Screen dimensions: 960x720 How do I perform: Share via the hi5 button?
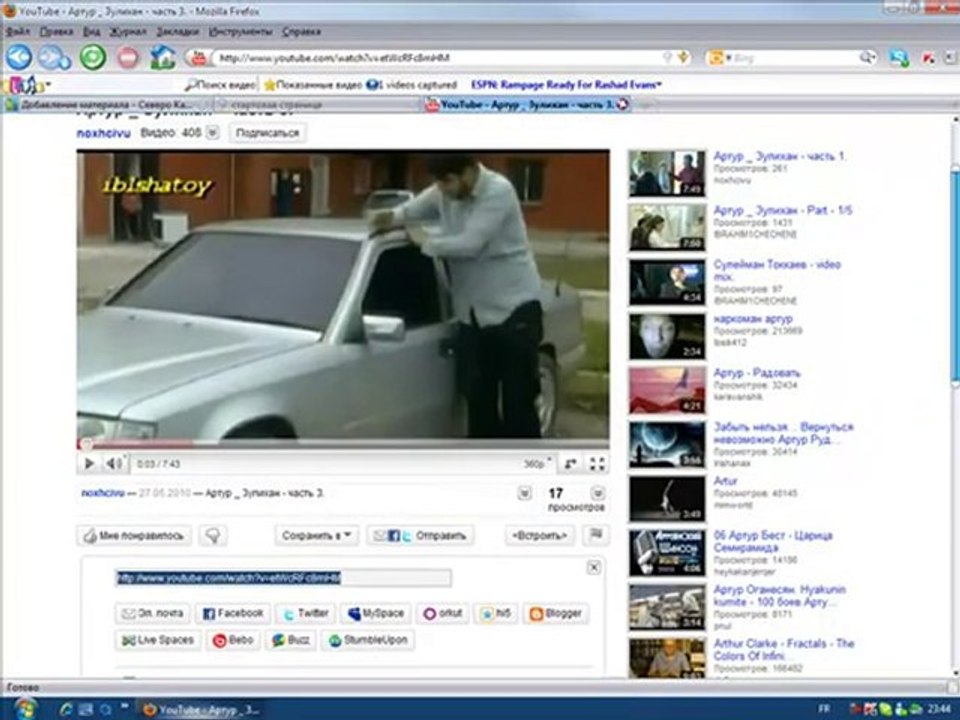pos(496,613)
